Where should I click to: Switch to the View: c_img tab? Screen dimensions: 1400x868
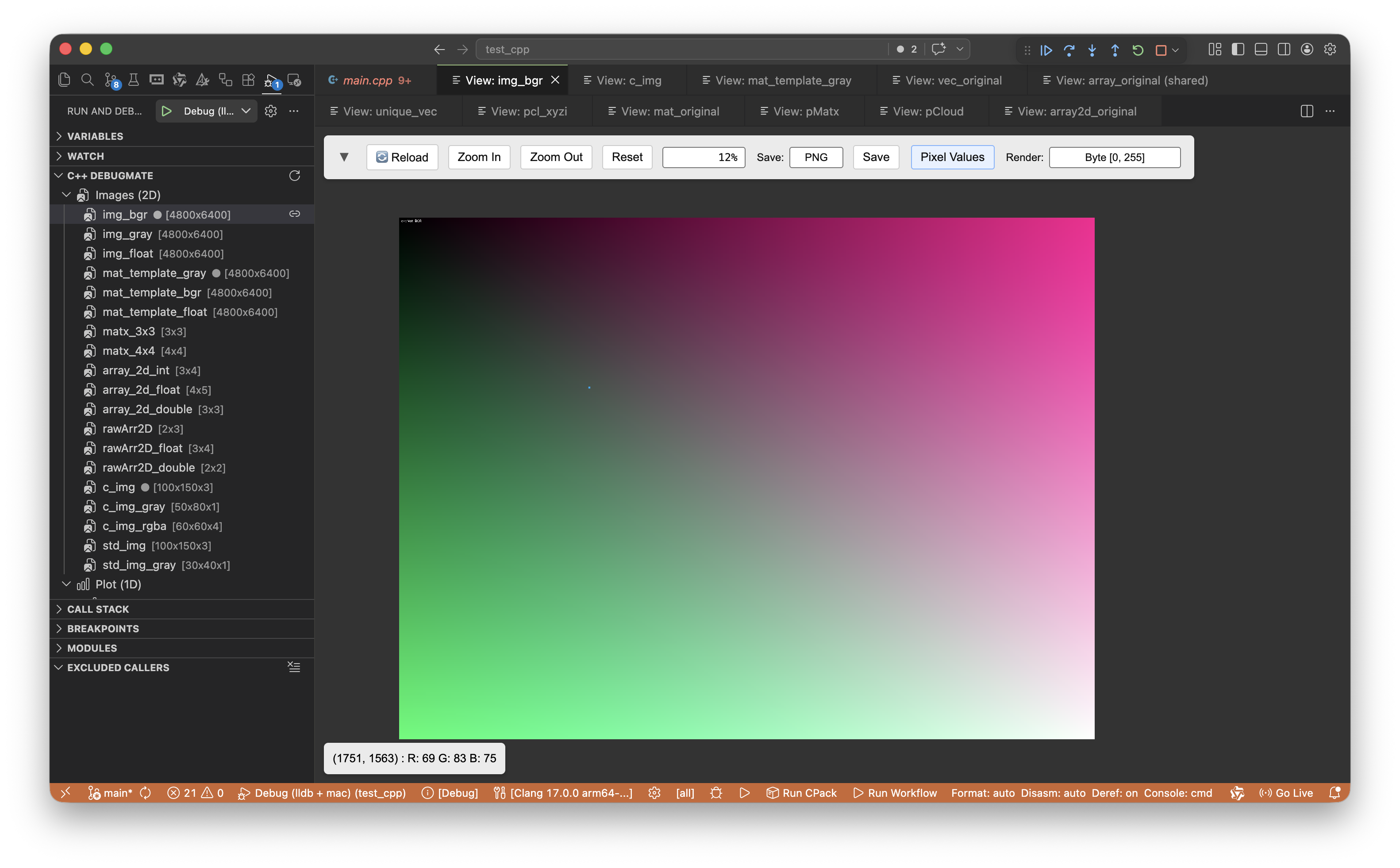click(628, 81)
